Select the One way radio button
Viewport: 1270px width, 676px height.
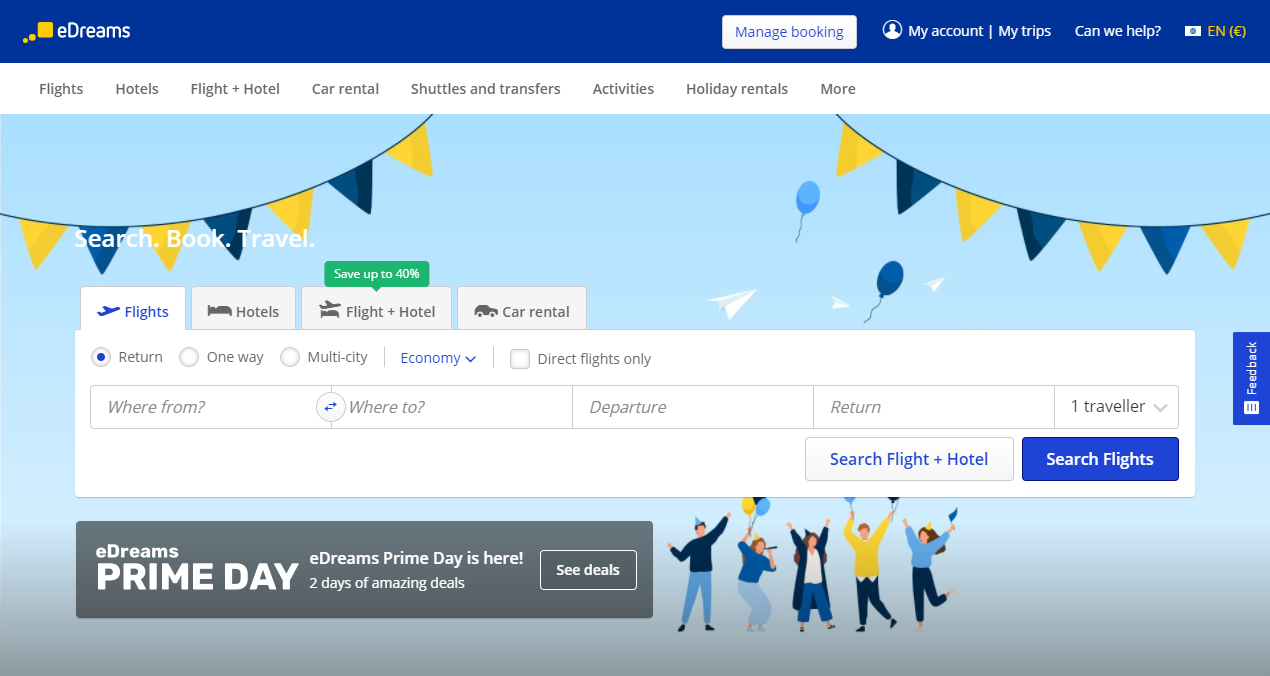click(x=189, y=357)
